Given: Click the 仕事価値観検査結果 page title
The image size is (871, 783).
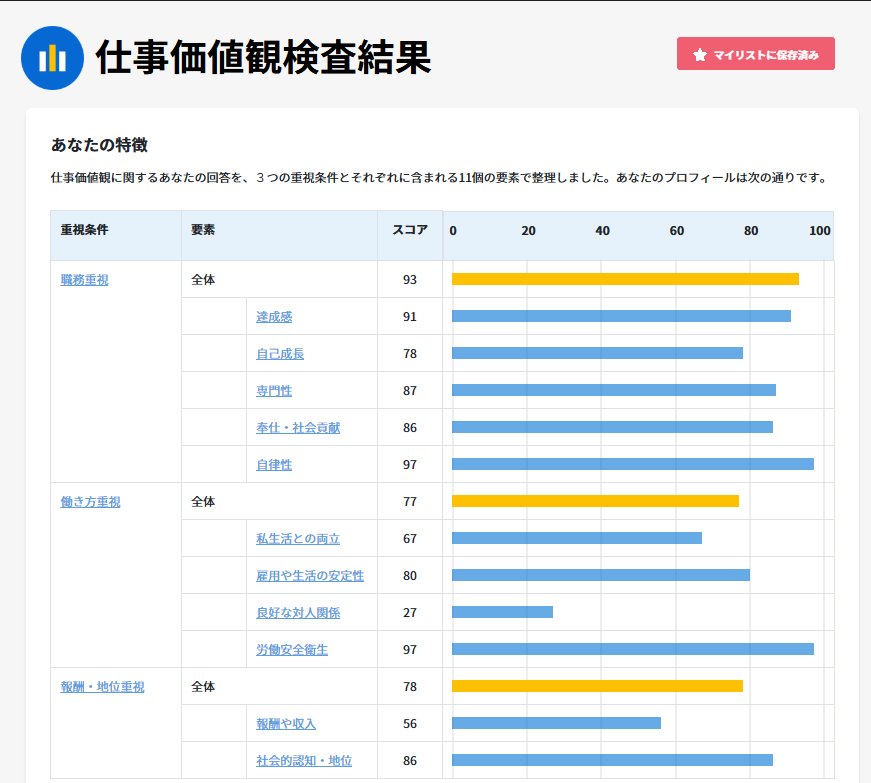Looking at the screenshot, I should pyautogui.click(x=263, y=57).
